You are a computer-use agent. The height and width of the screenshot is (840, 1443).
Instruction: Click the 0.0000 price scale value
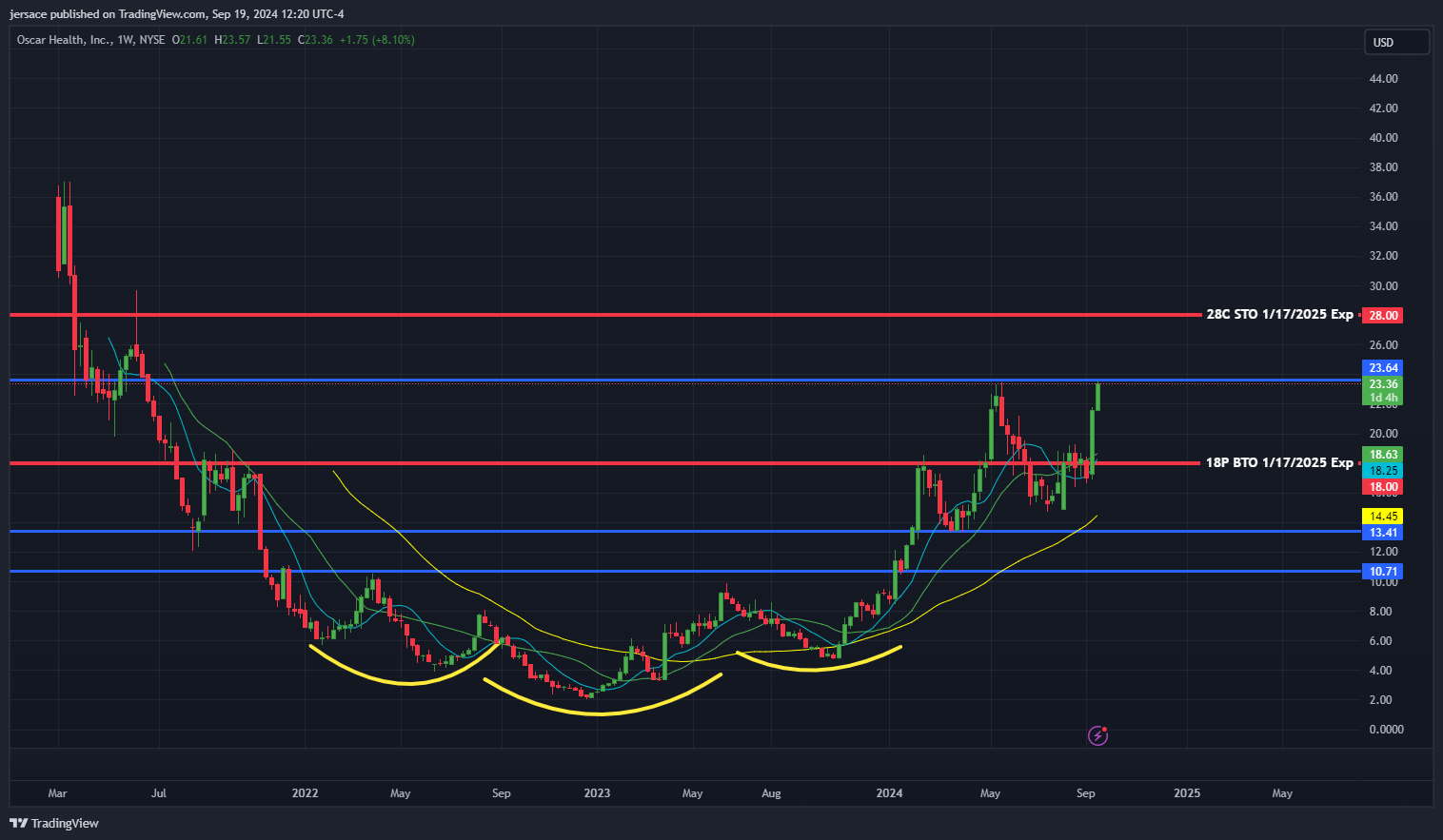pyautogui.click(x=1386, y=730)
